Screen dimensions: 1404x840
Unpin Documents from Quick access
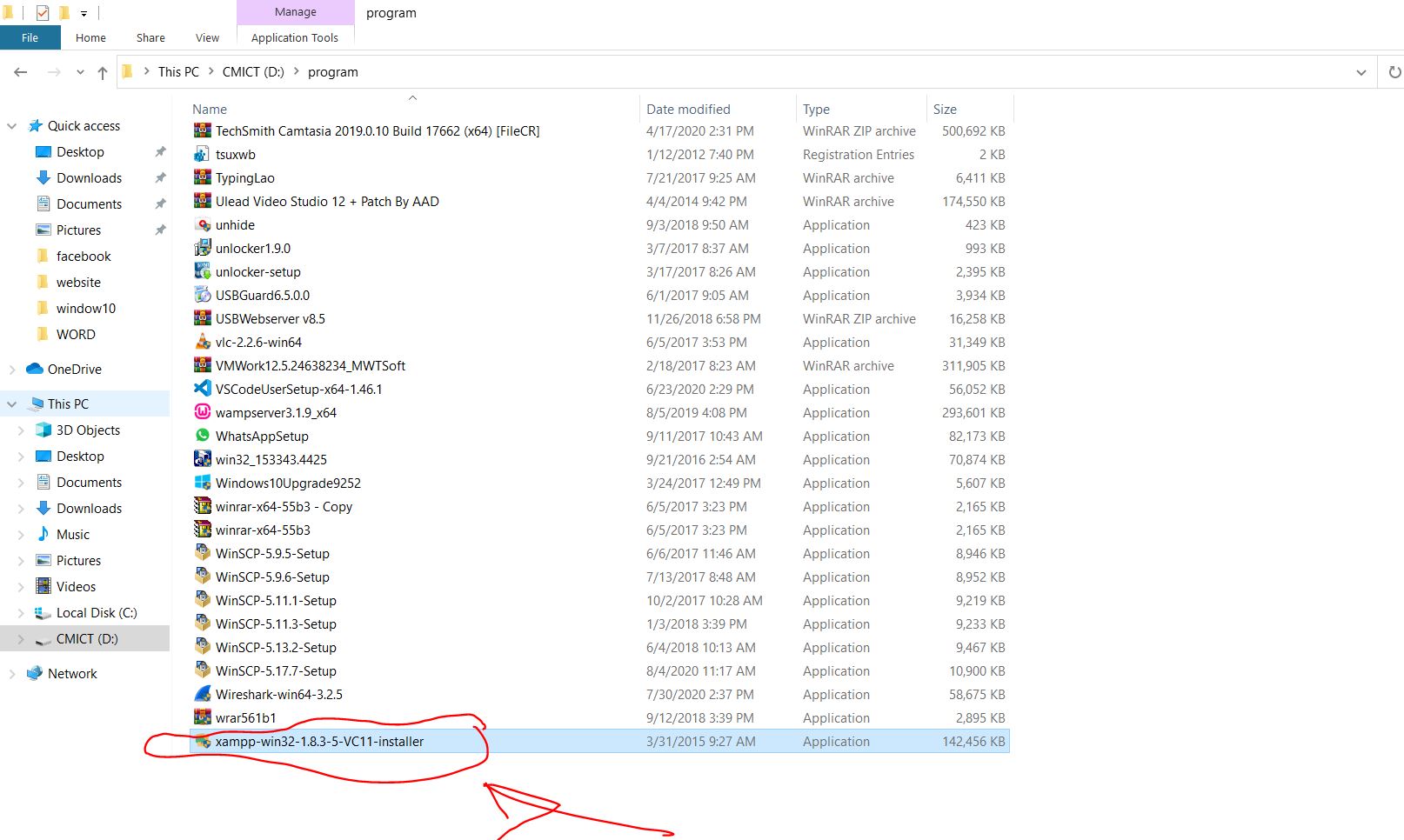pos(160,203)
